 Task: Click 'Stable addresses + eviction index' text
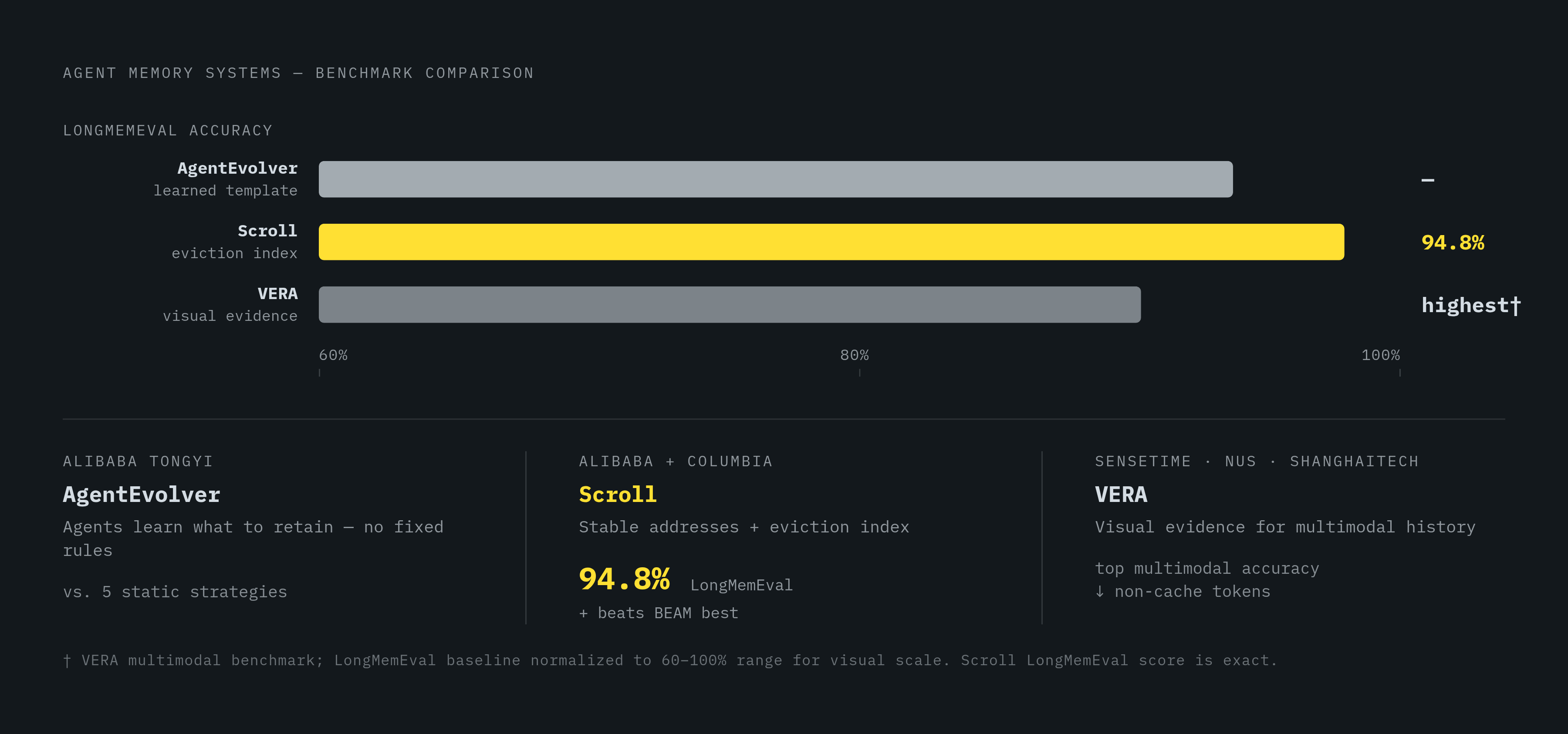pos(744,527)
